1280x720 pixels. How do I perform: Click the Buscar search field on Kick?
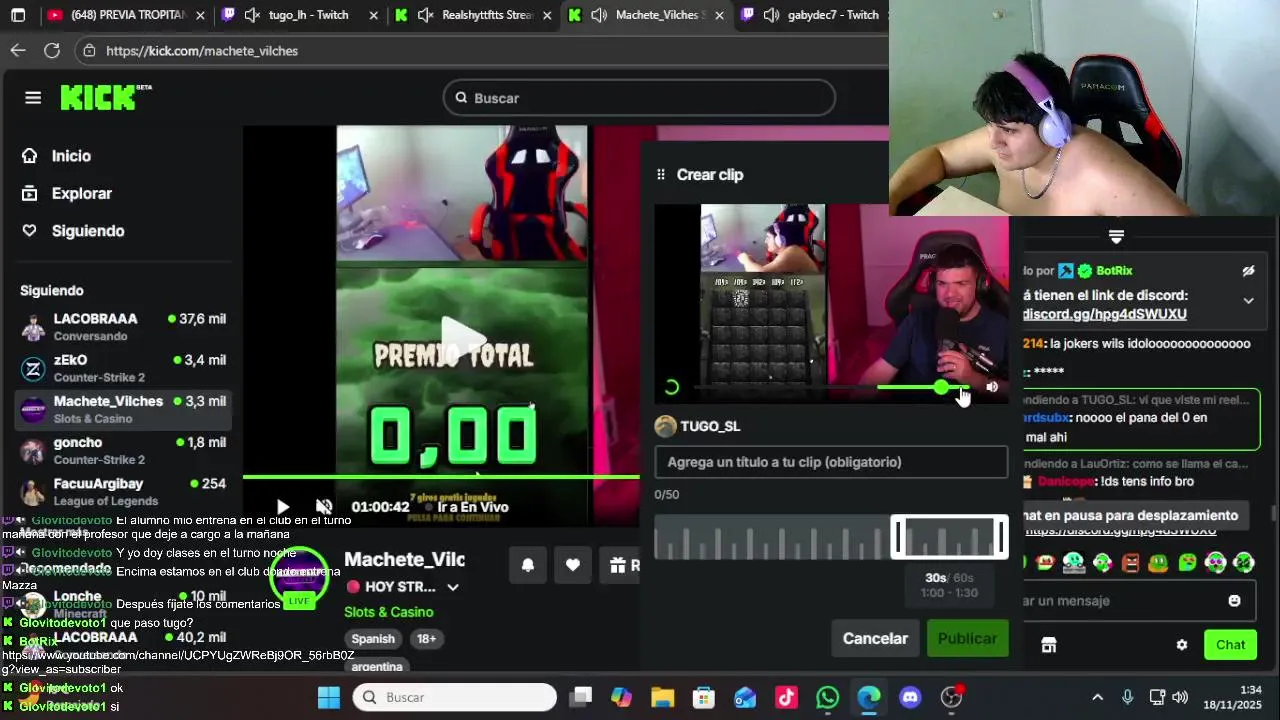pos(639,98)
